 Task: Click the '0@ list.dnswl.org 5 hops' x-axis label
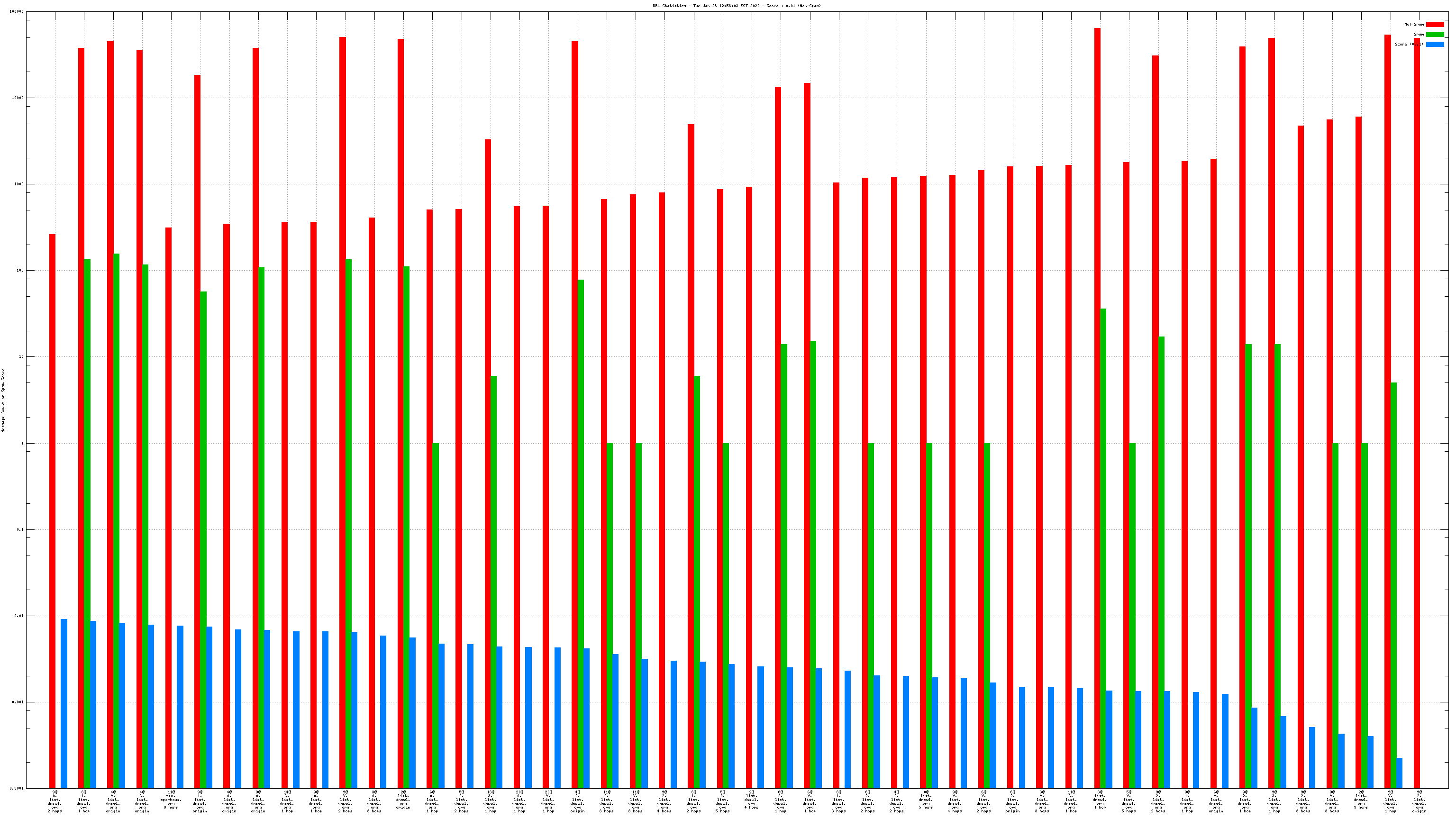(925, 800)
